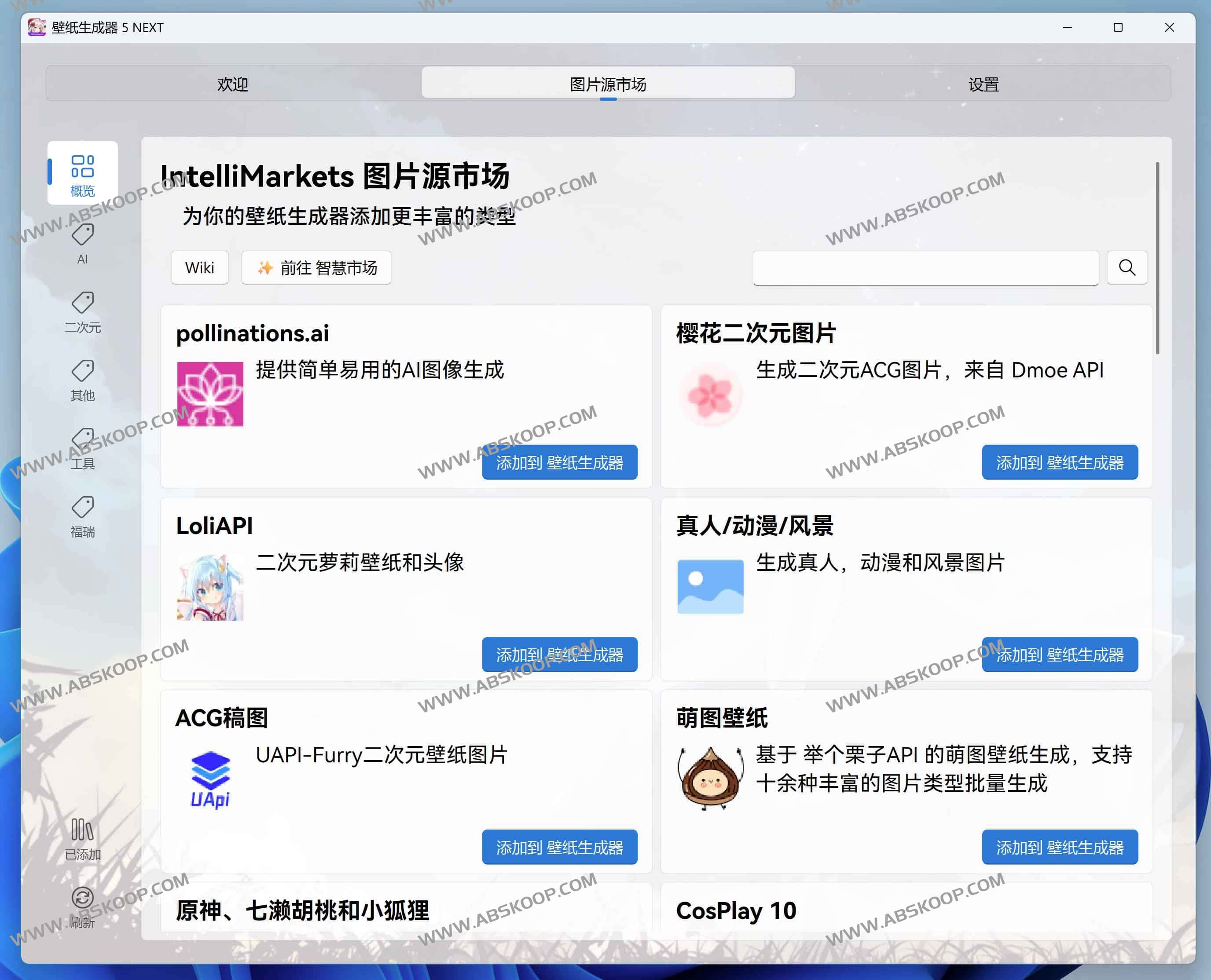Add pollinations.ai to the wallpaper generator

pos(560,462)
